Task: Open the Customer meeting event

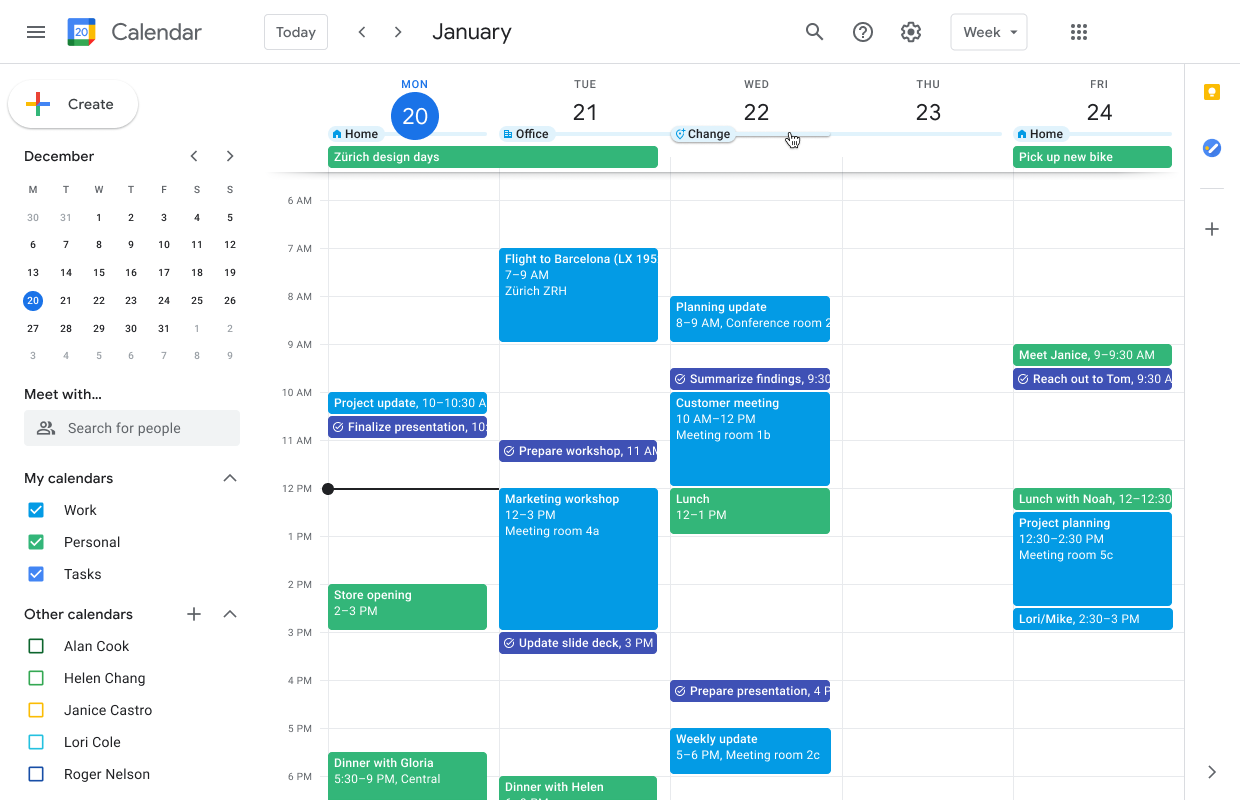Action: click(750, 439)
